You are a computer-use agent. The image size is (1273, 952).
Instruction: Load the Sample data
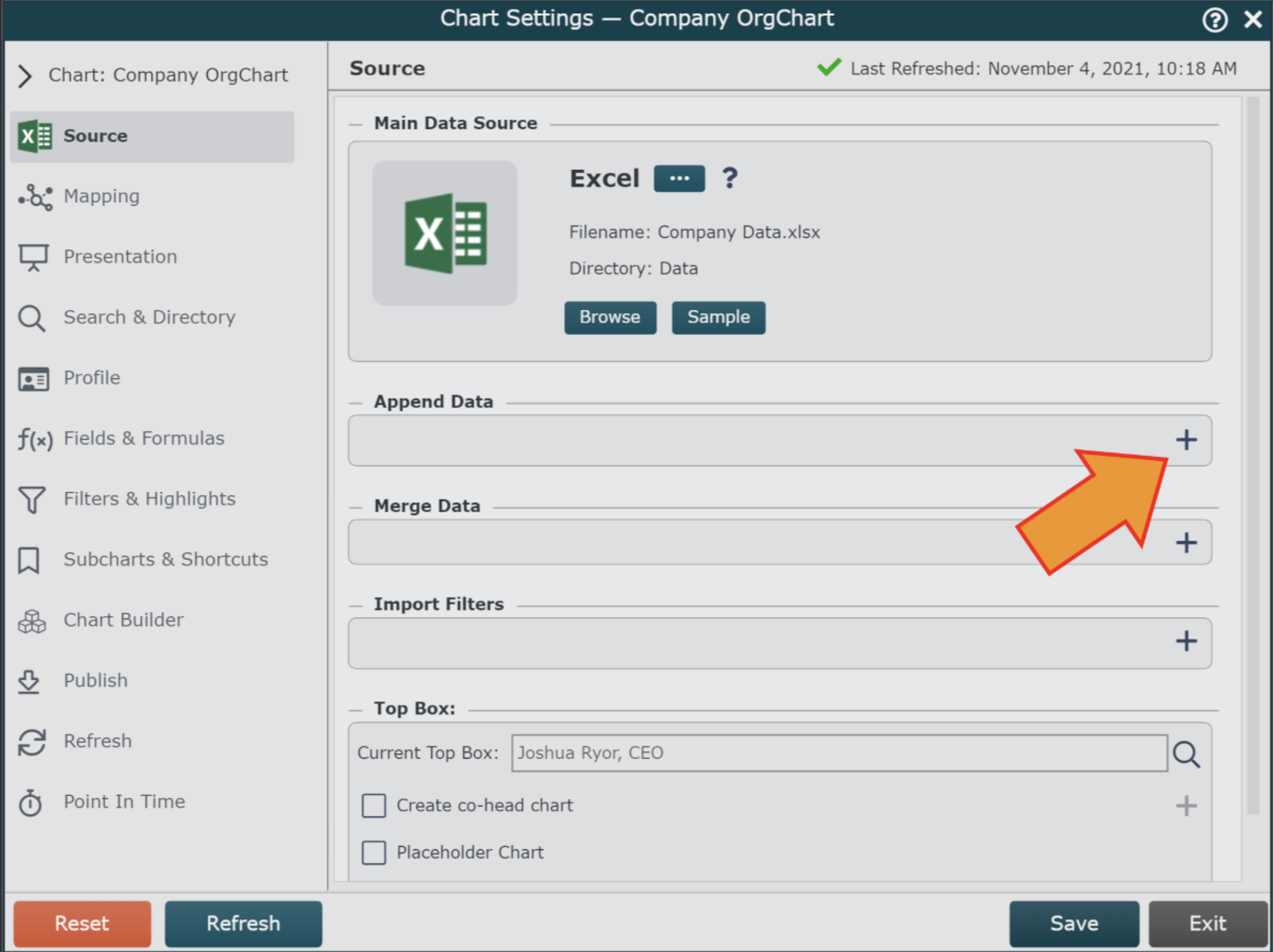pyautogui.click(x=719, y=318)
